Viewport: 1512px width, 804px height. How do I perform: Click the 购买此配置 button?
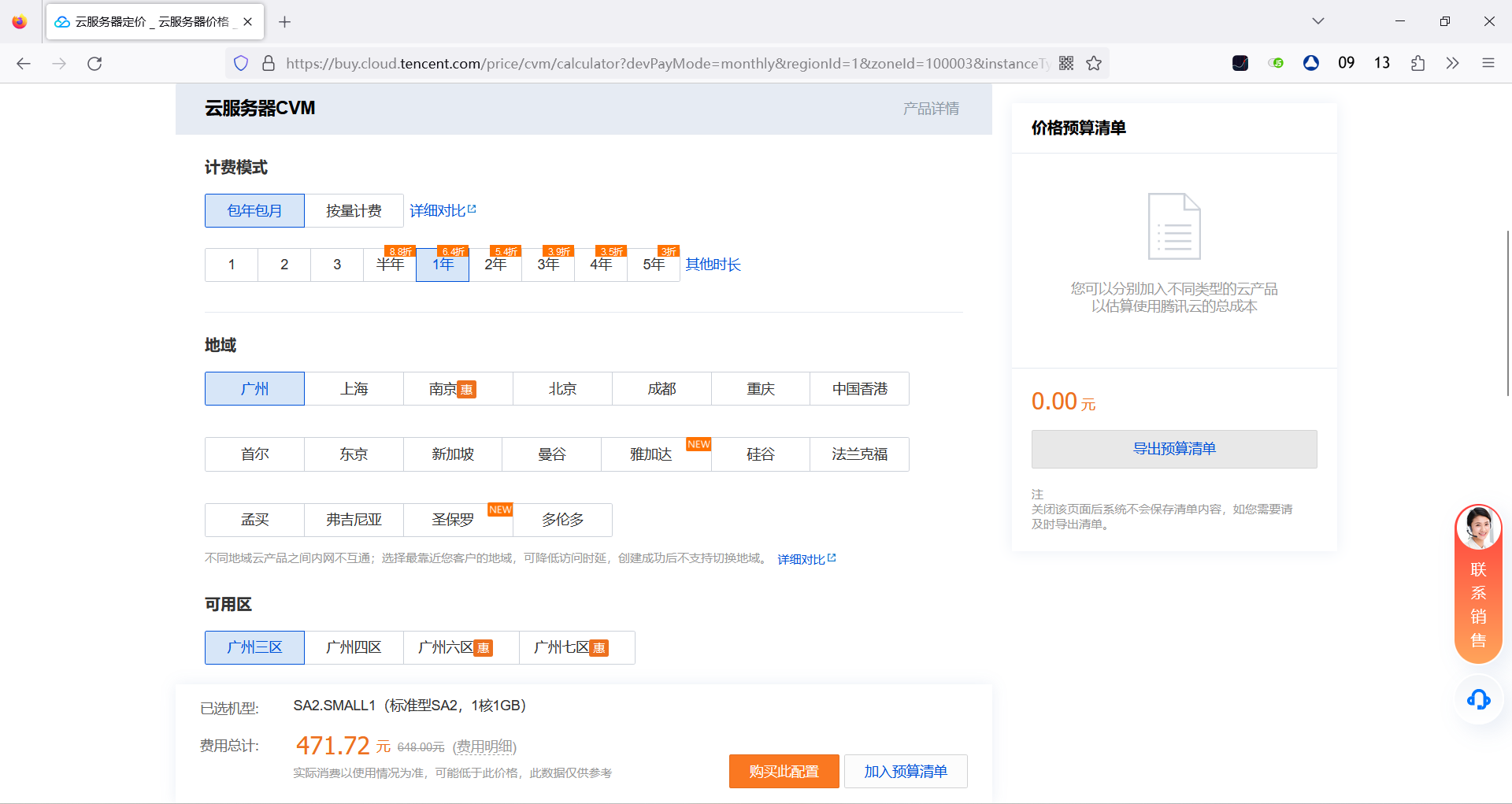pyautogui.click(x=784, y=771)
